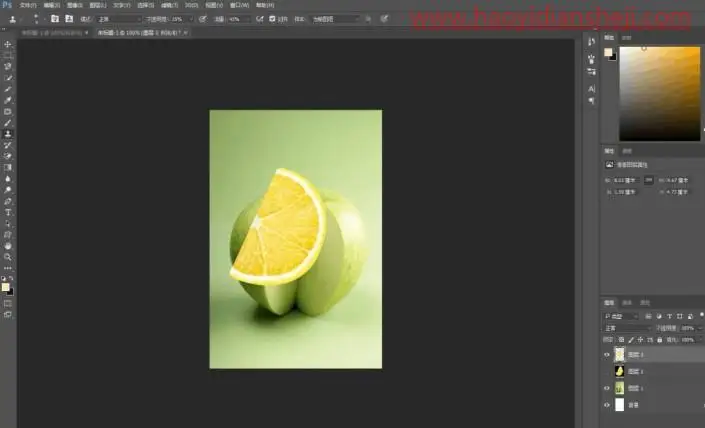Select the Rectangular Marquee tool
Screen dimensions: 705x428
pos(8,55)
